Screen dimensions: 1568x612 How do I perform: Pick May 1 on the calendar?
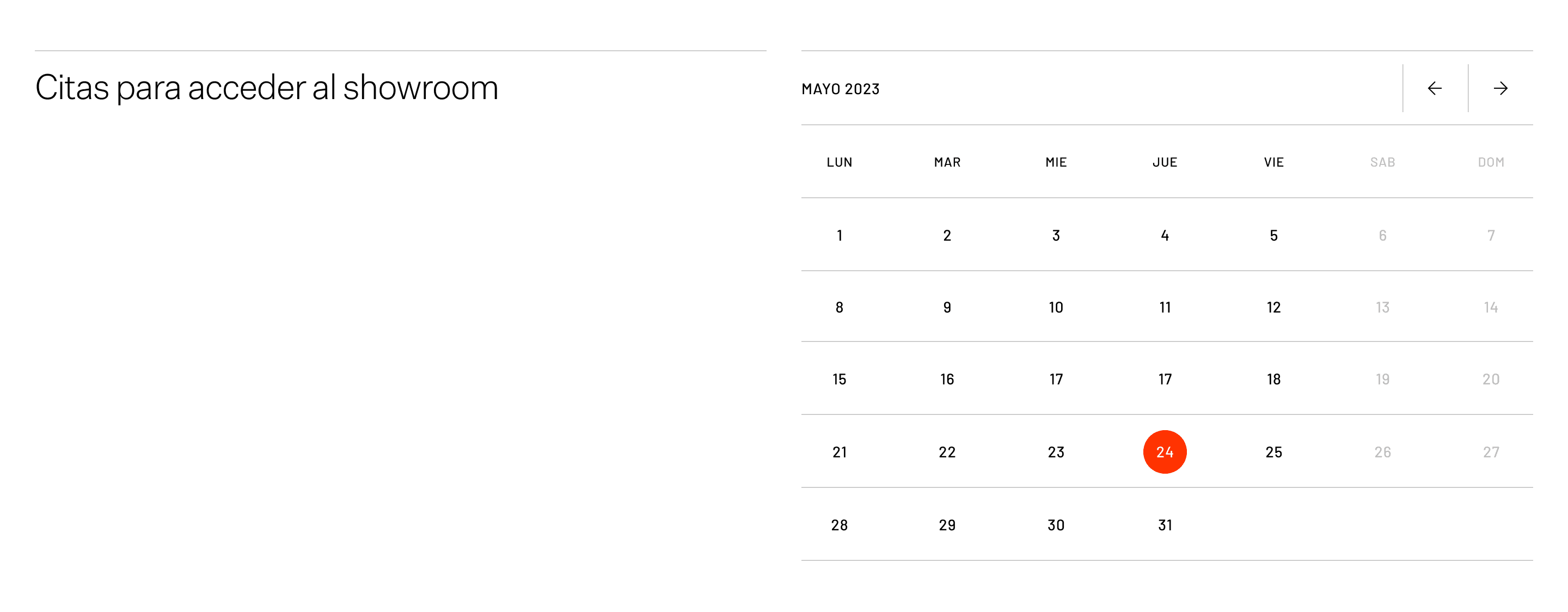point(840,235)
